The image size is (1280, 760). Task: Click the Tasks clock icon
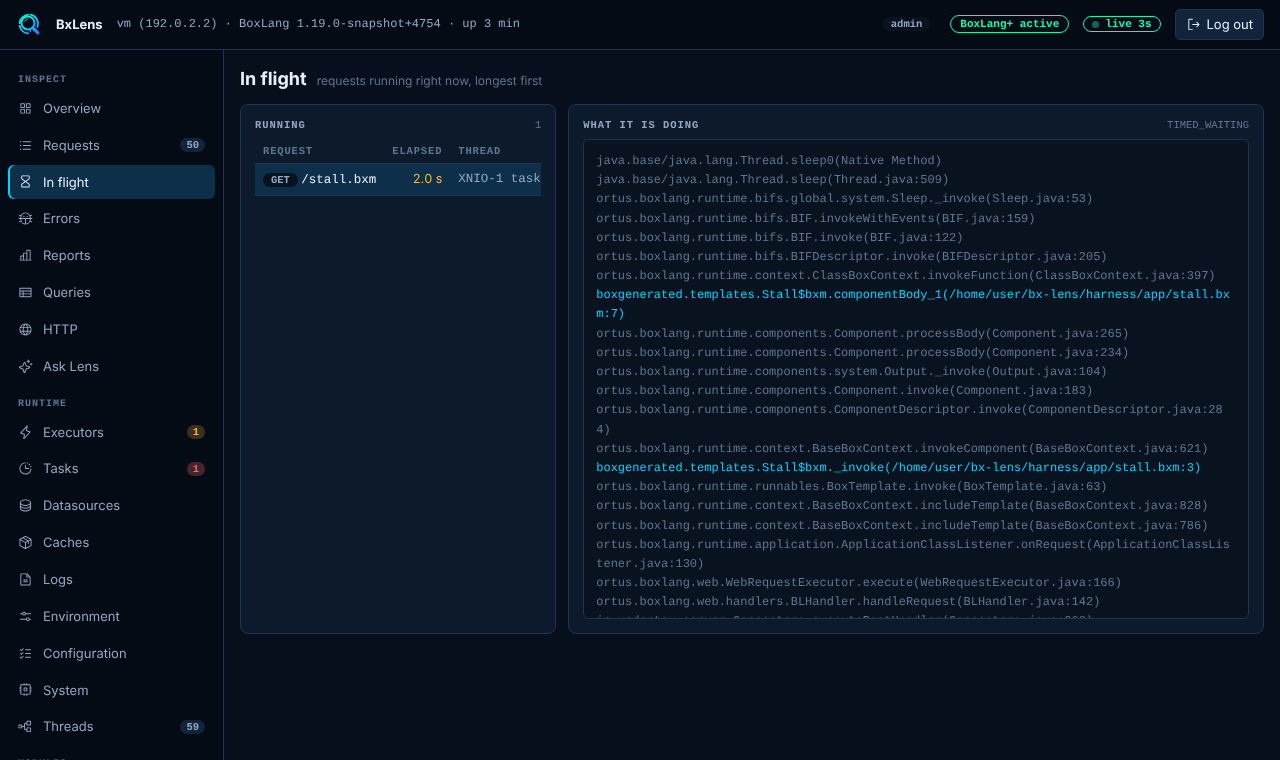[25, 468]
